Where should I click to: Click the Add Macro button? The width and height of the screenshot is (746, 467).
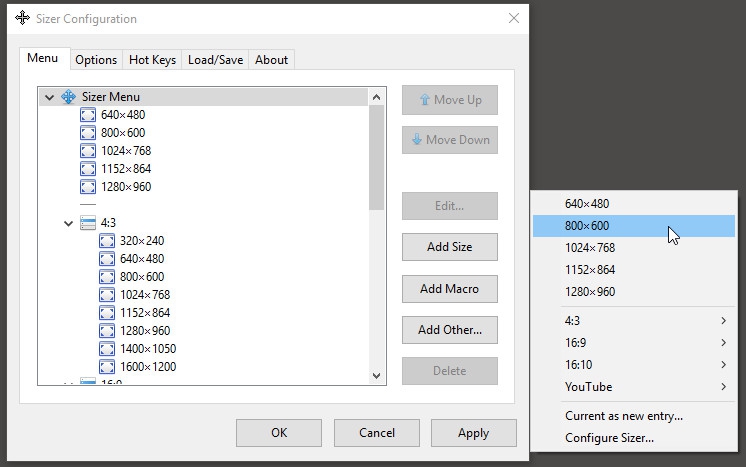[450, 289]
